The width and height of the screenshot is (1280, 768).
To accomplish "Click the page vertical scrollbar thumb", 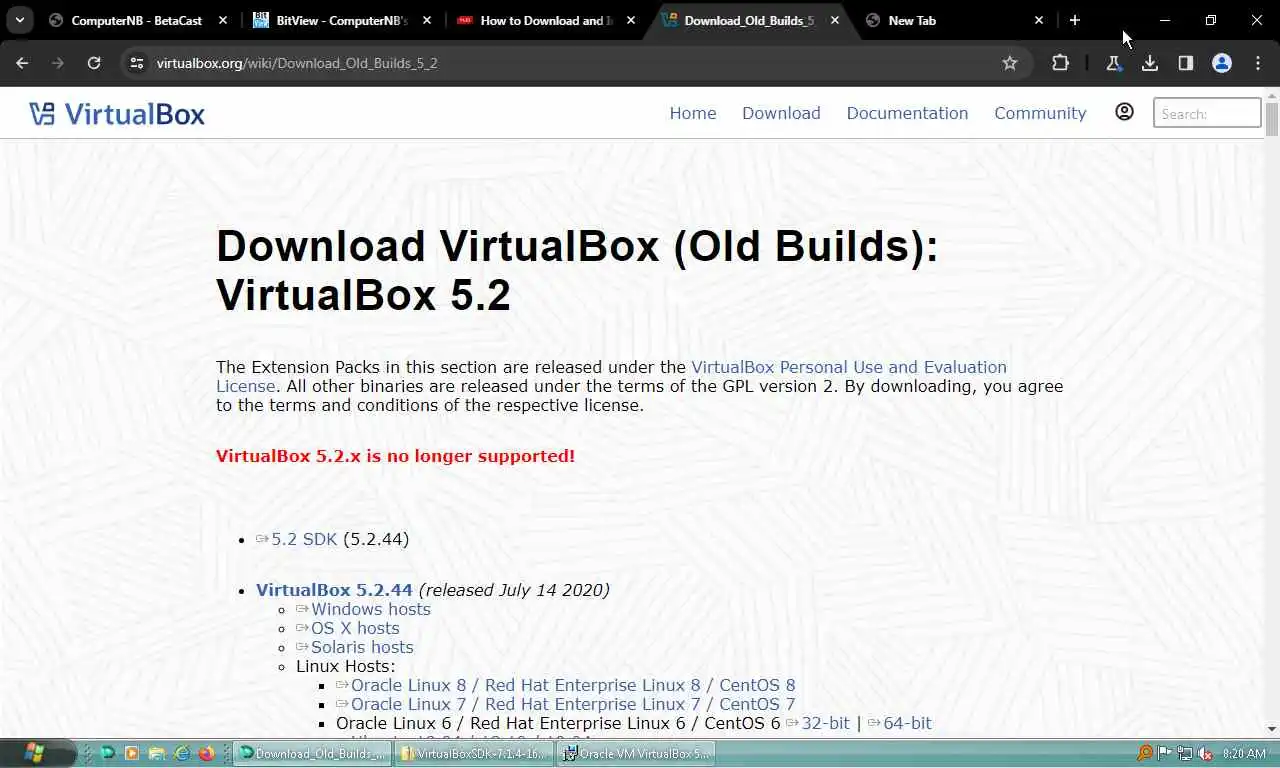I will [x=1272, y=118].
